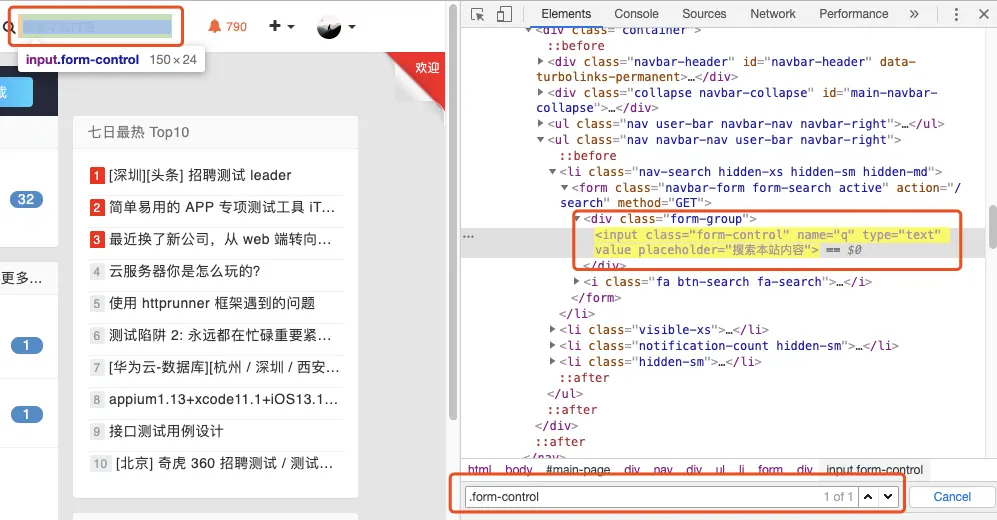The width and height of the screenshot is (997, 520).
Task: Go to previous search result arrow
Action: pyautogui.click(x=868, y=496)
